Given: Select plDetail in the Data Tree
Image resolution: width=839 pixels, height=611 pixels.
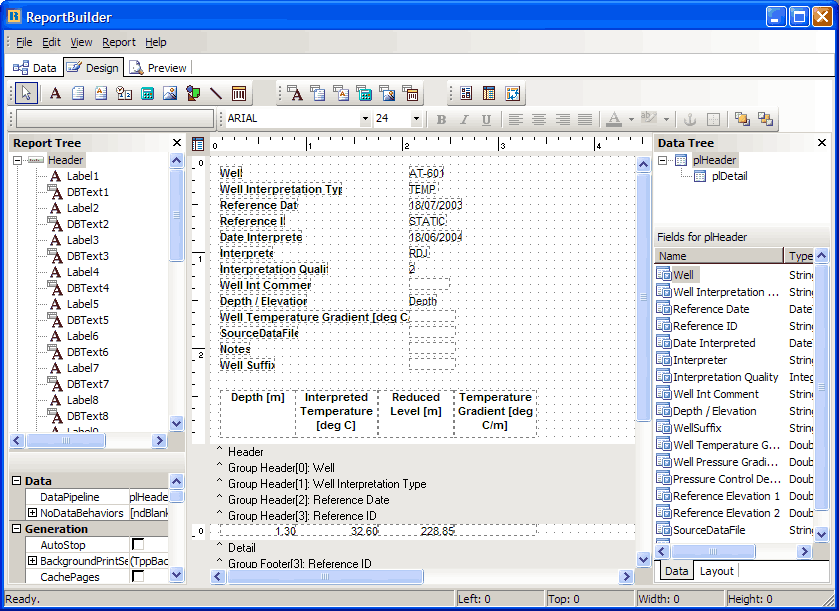Looking at the screenshot, I should (729, 176).
